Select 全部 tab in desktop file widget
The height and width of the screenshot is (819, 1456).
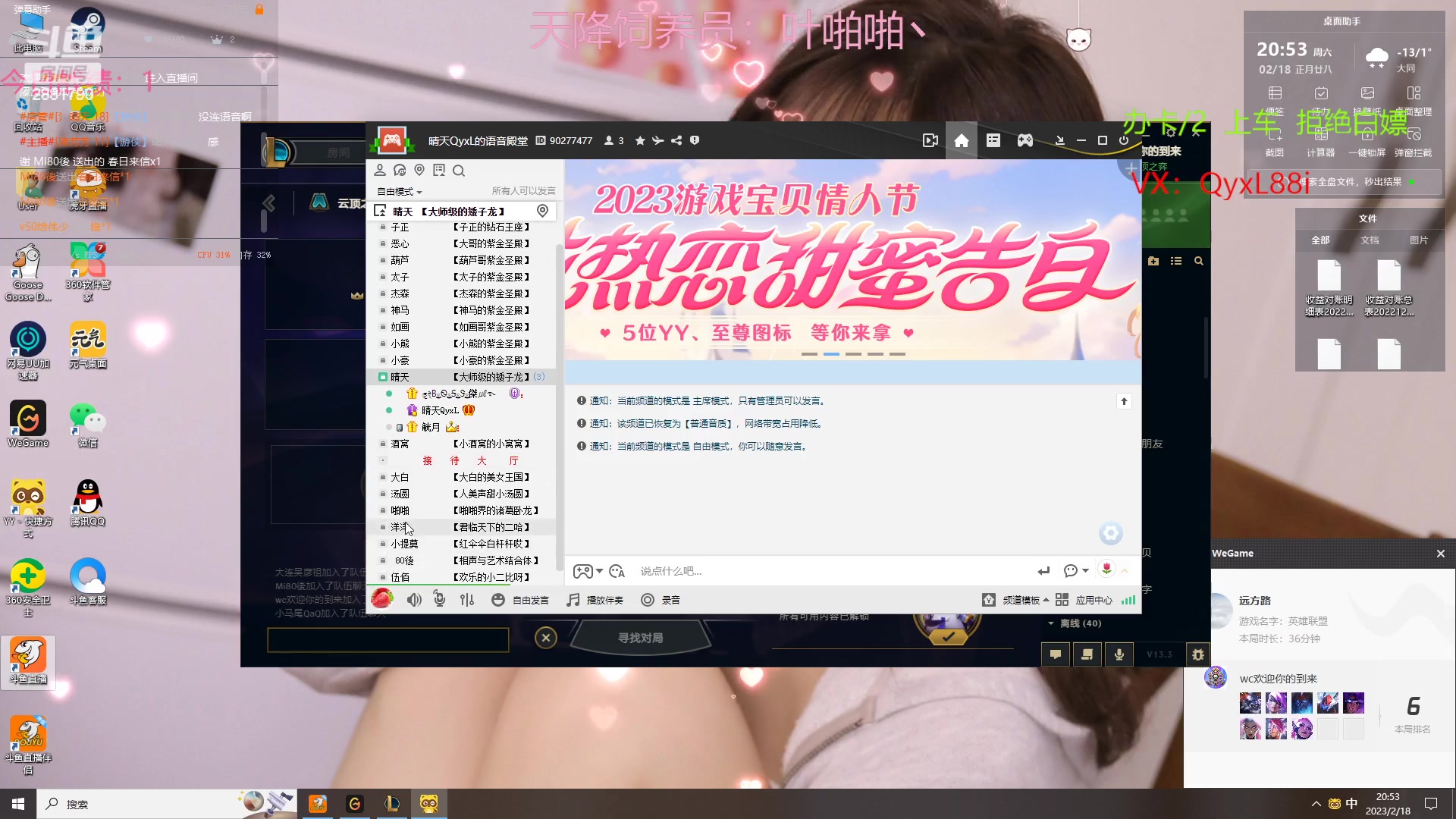click(1320, 240)
